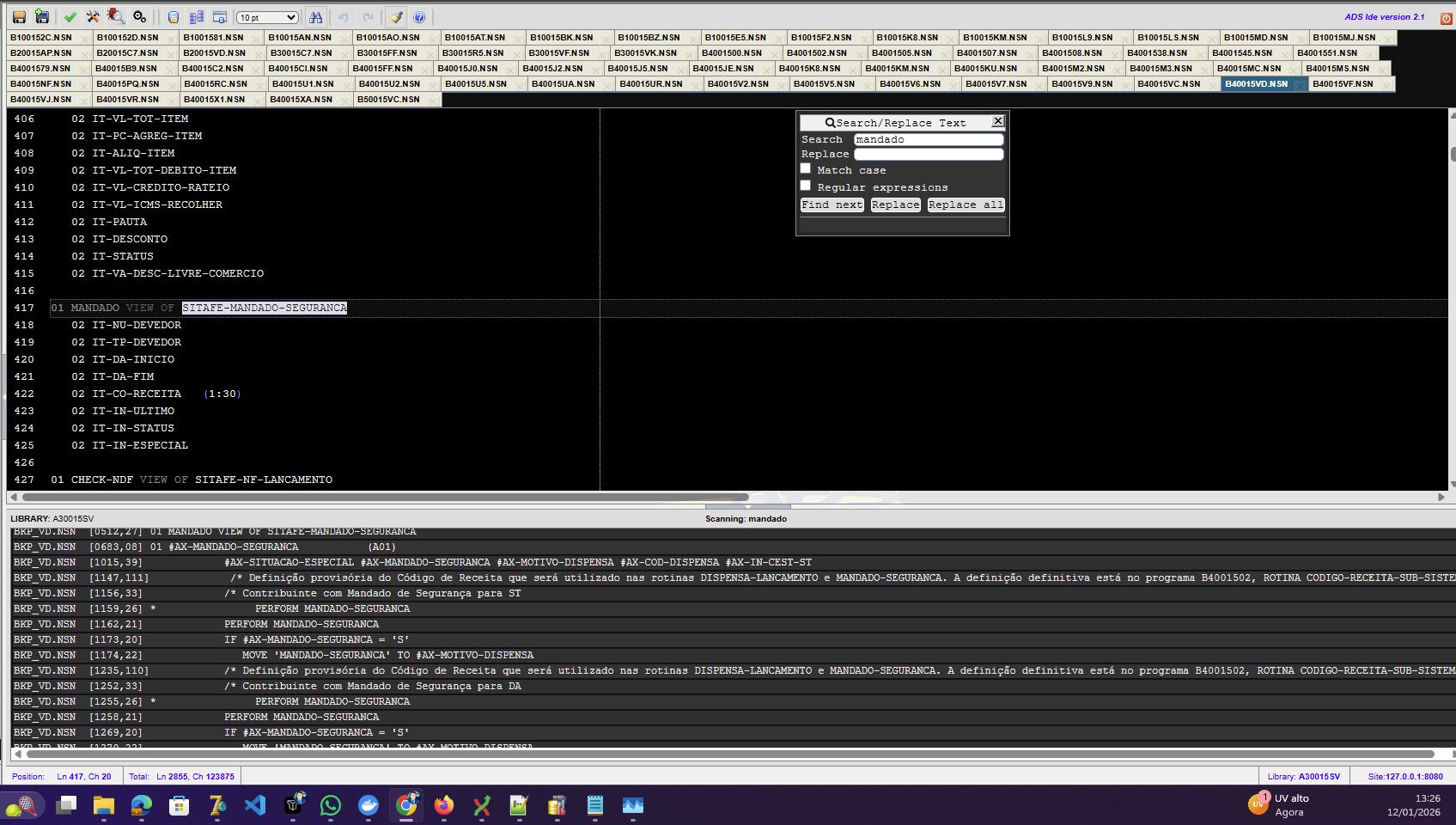1456x825 pixels.
Task: Click the green checkmark toolbar icon
Action: tap(70, 17)
